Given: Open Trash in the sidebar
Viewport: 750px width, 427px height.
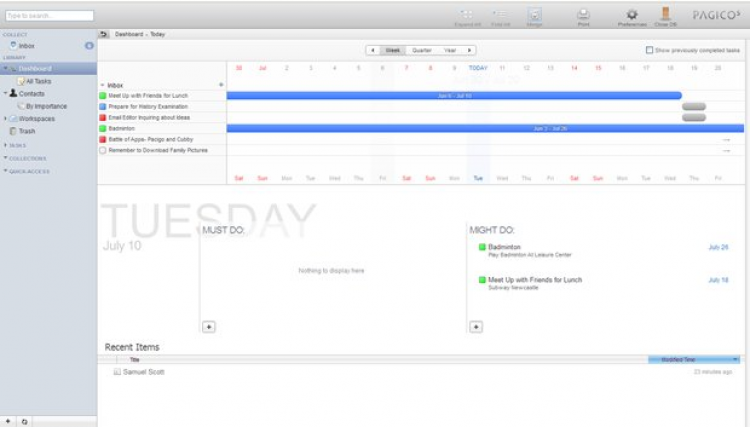Looking at the screenshot, I should [27, 131].
